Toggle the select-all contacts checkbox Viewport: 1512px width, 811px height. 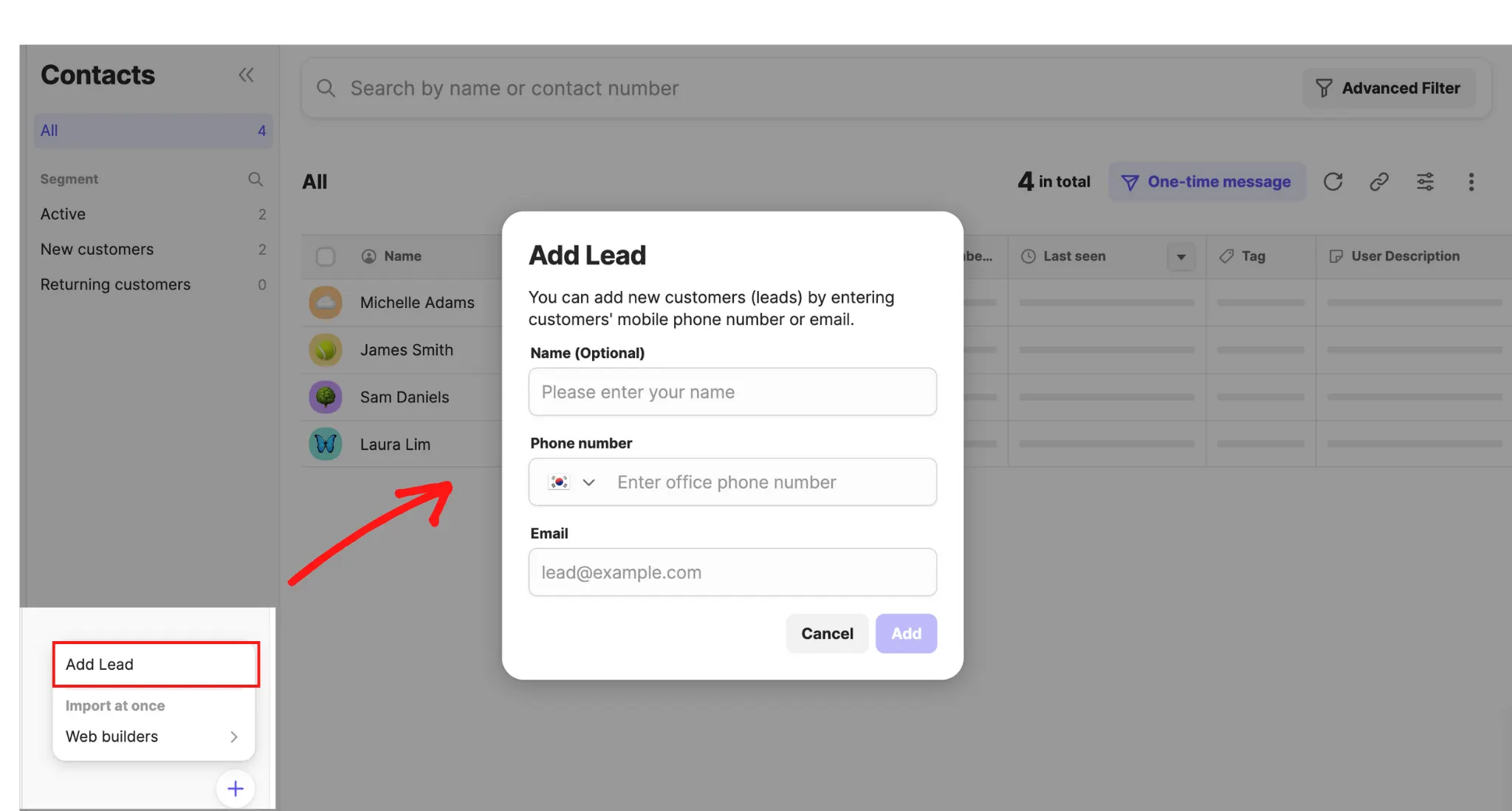(325, 256)
